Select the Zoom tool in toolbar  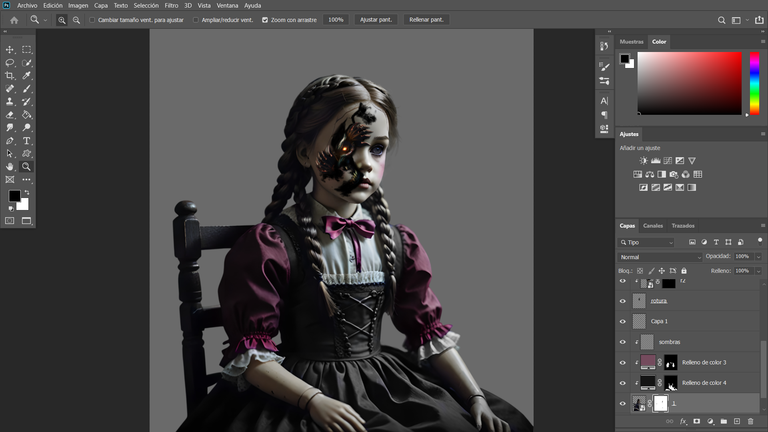coord(26,167)
